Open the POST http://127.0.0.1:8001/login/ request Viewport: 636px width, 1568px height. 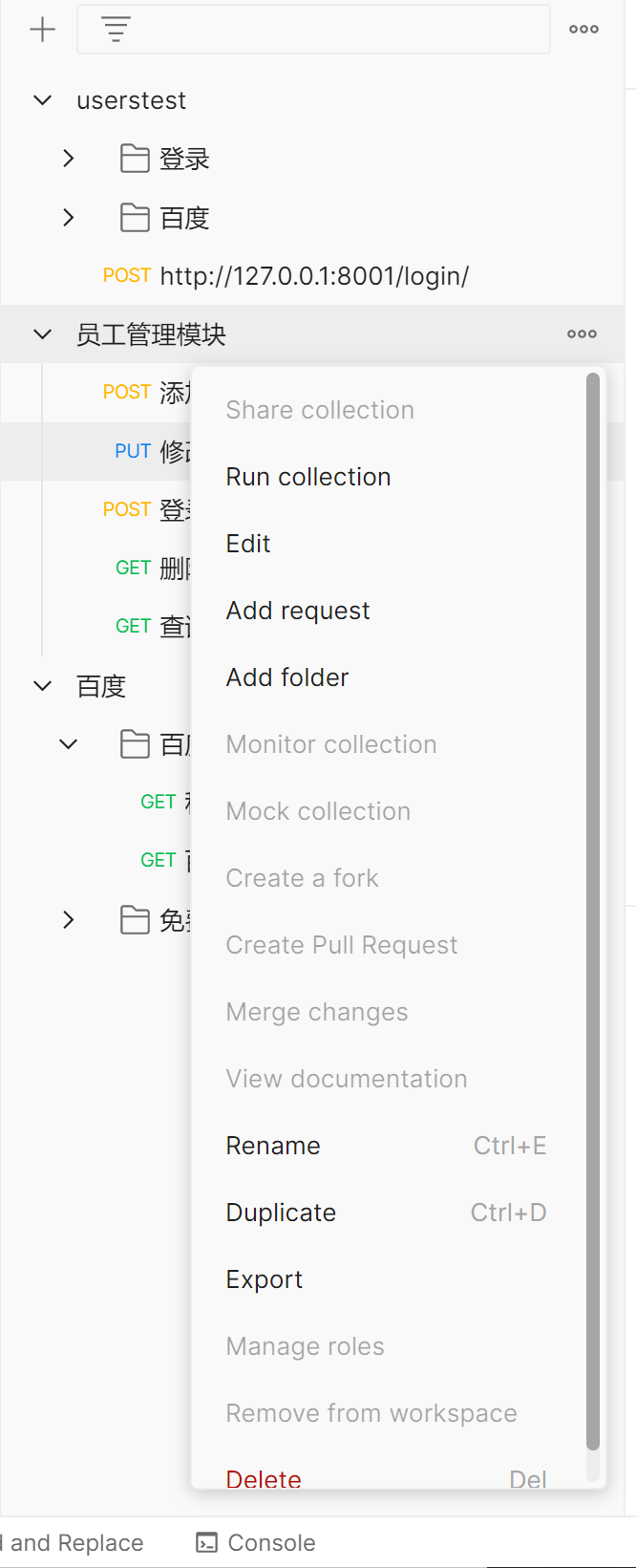click(x=314, y=276)
